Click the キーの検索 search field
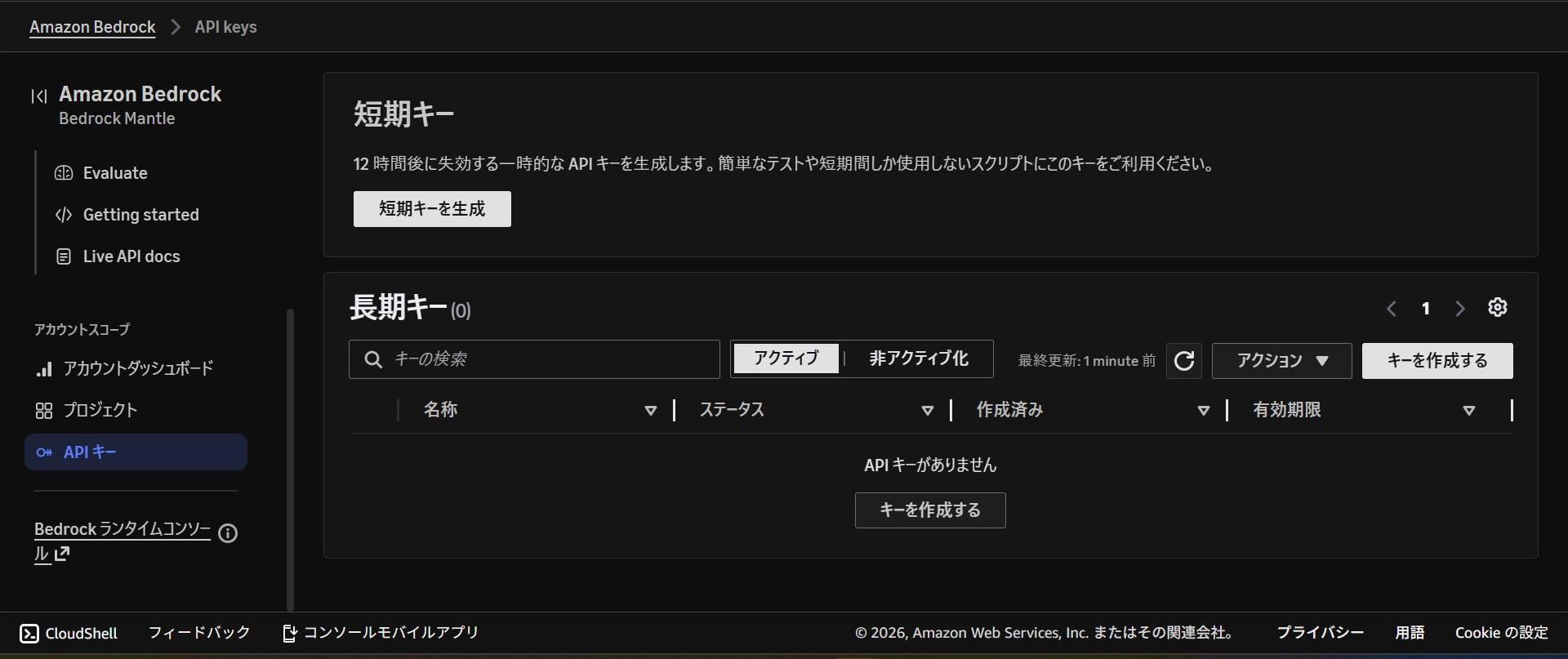Image resolution: width=1568 pixels, height=659 pixels. [x=534, y=359]
